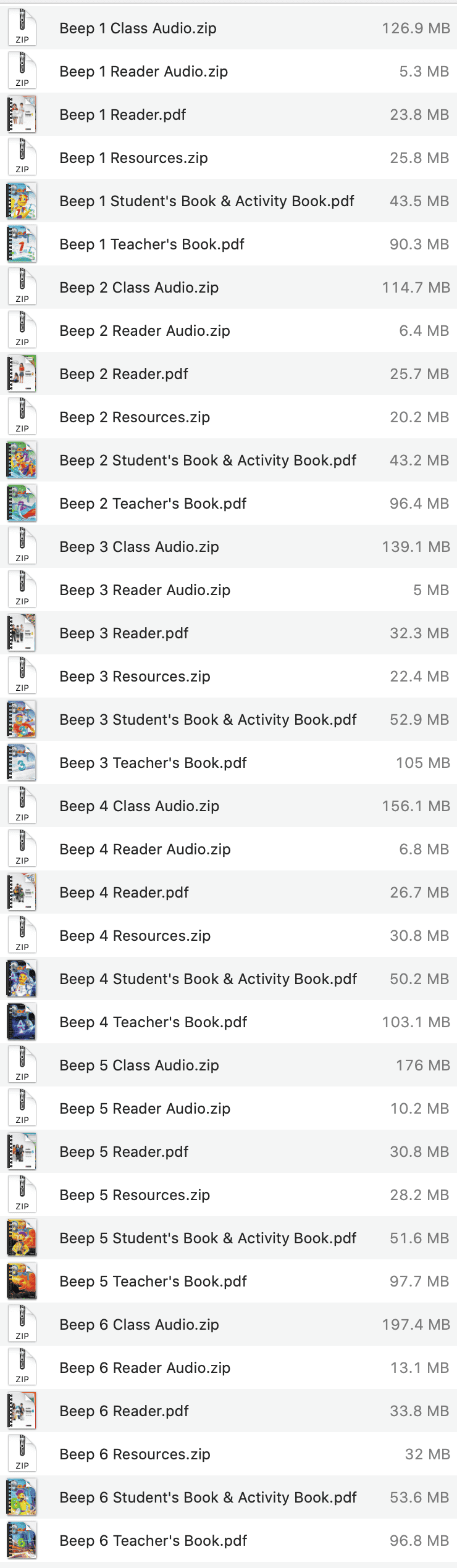The image size is (457, 1568).
Task: Click the cover thumbnail of Beep 3 Reader.pdf
Action: click(22, 633)
